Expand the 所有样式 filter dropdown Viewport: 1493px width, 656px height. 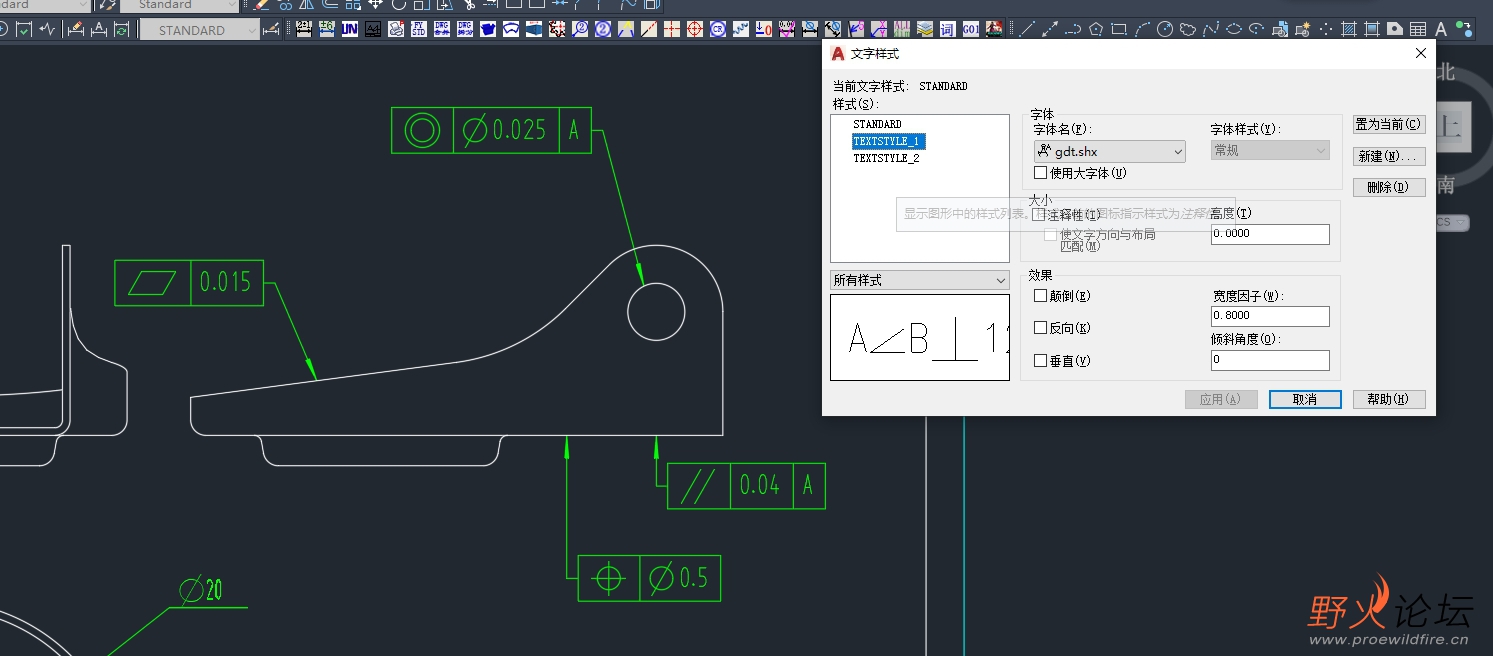pos(919,281)
